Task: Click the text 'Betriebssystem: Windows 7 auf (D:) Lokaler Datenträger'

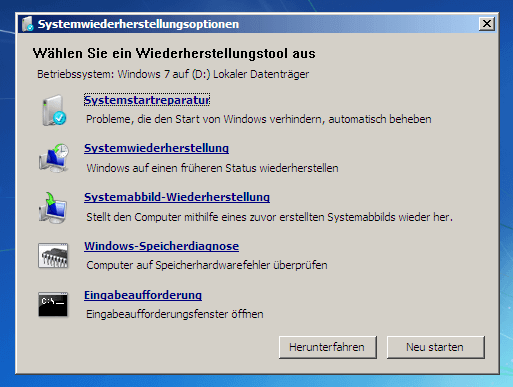Action: 173,74
